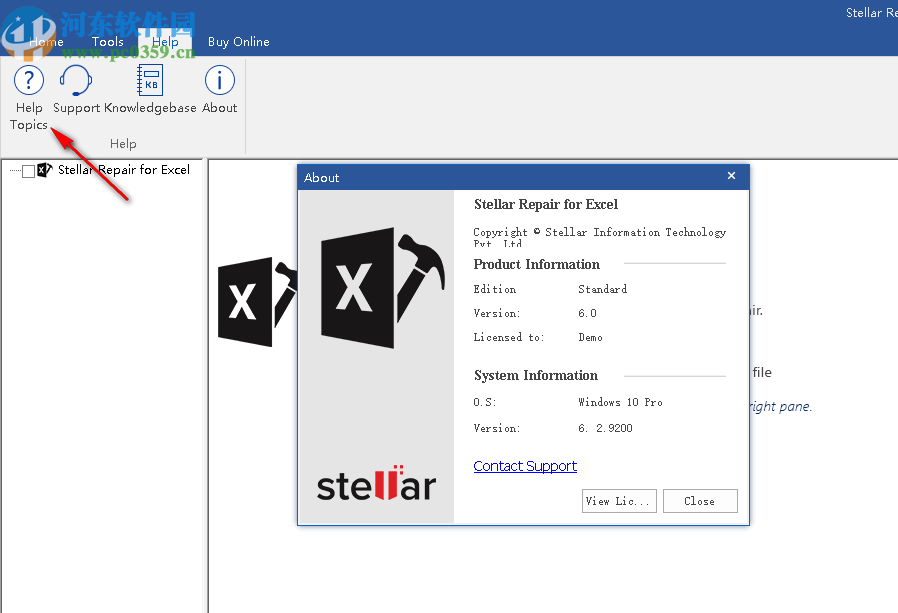Open the Knowledgebase KB icon

click(x=150, y=80)
